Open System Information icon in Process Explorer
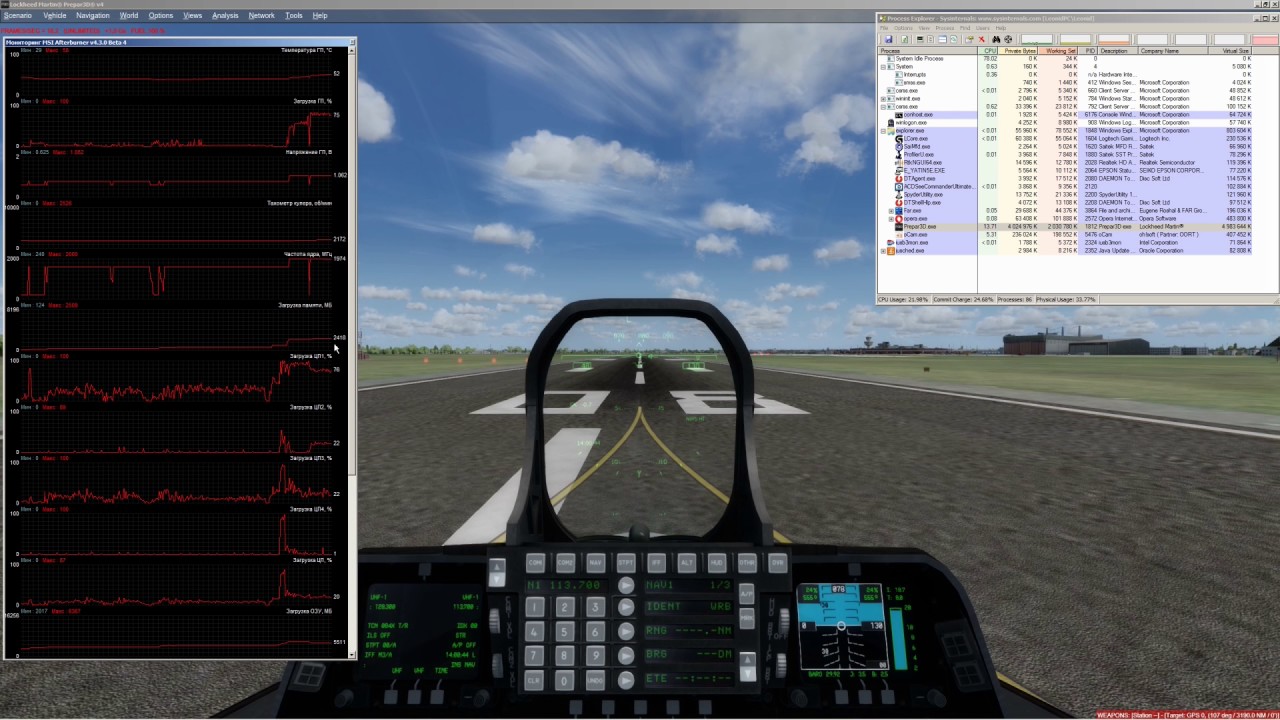The width and height of the screenshot is (1280, 720). pyautogui.click(x=920, y=40)
